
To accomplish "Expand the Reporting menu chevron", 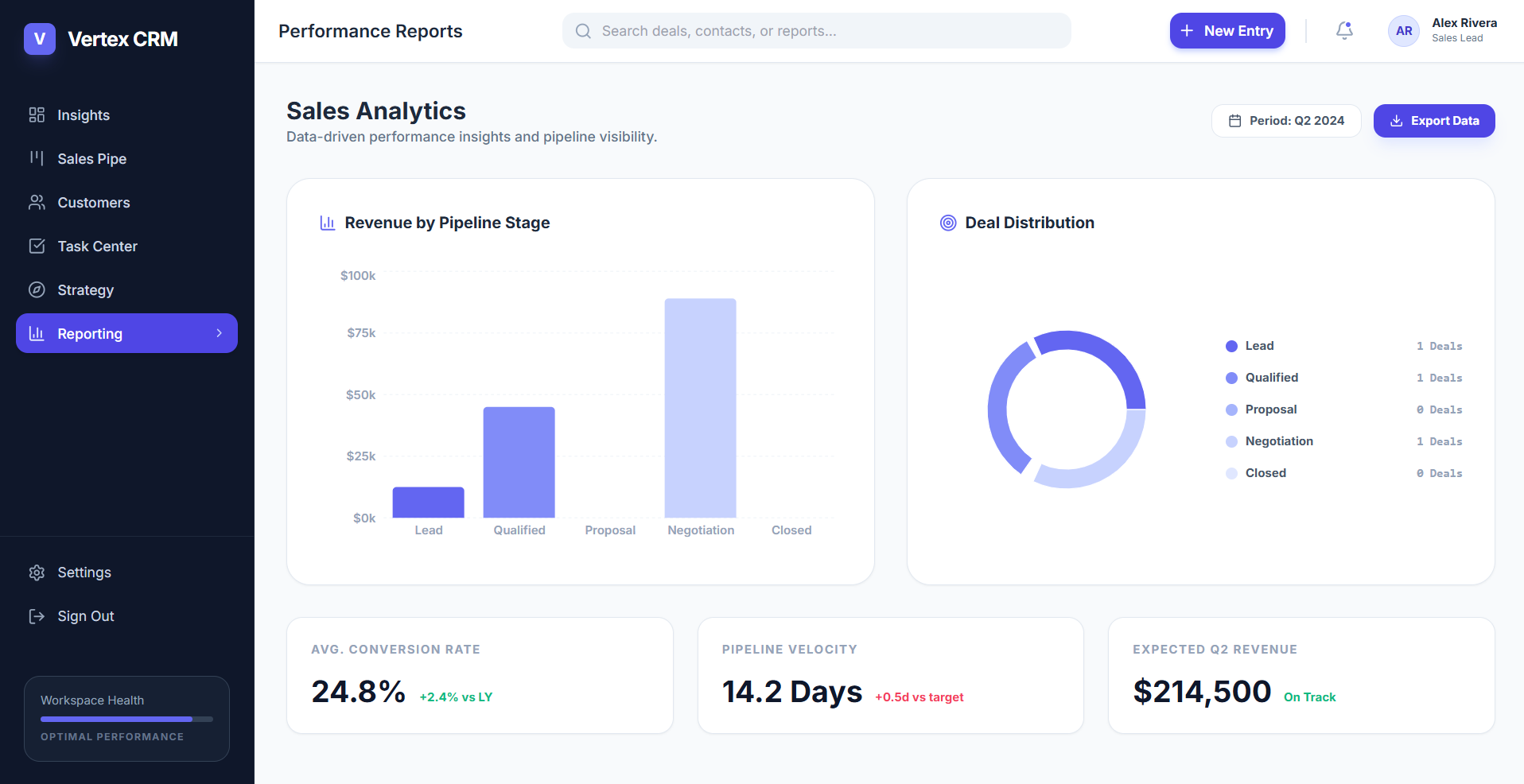I will pos(220,333).
